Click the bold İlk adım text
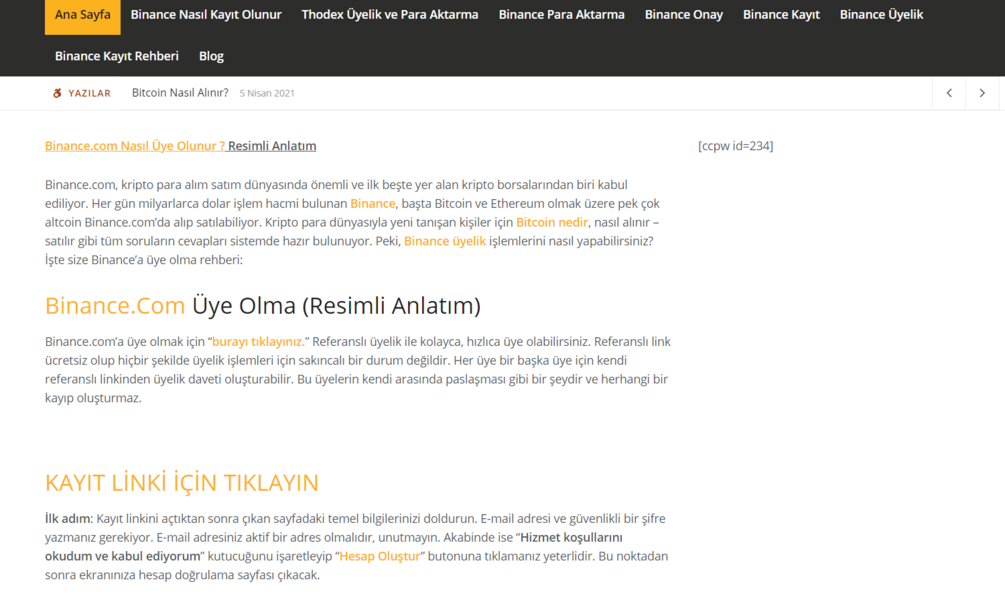The width and height of the screenshot is (1005, 594). coord(67,518)
